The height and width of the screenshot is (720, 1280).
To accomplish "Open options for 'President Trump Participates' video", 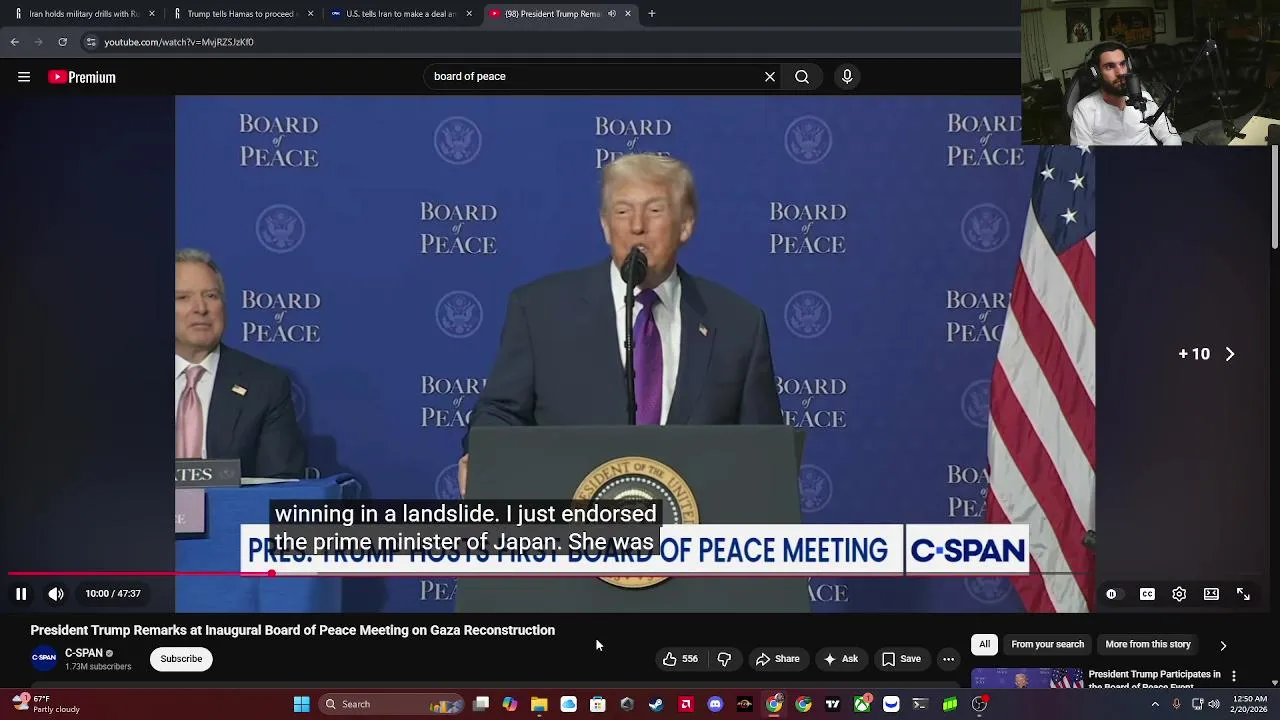I will point(1234,676).
